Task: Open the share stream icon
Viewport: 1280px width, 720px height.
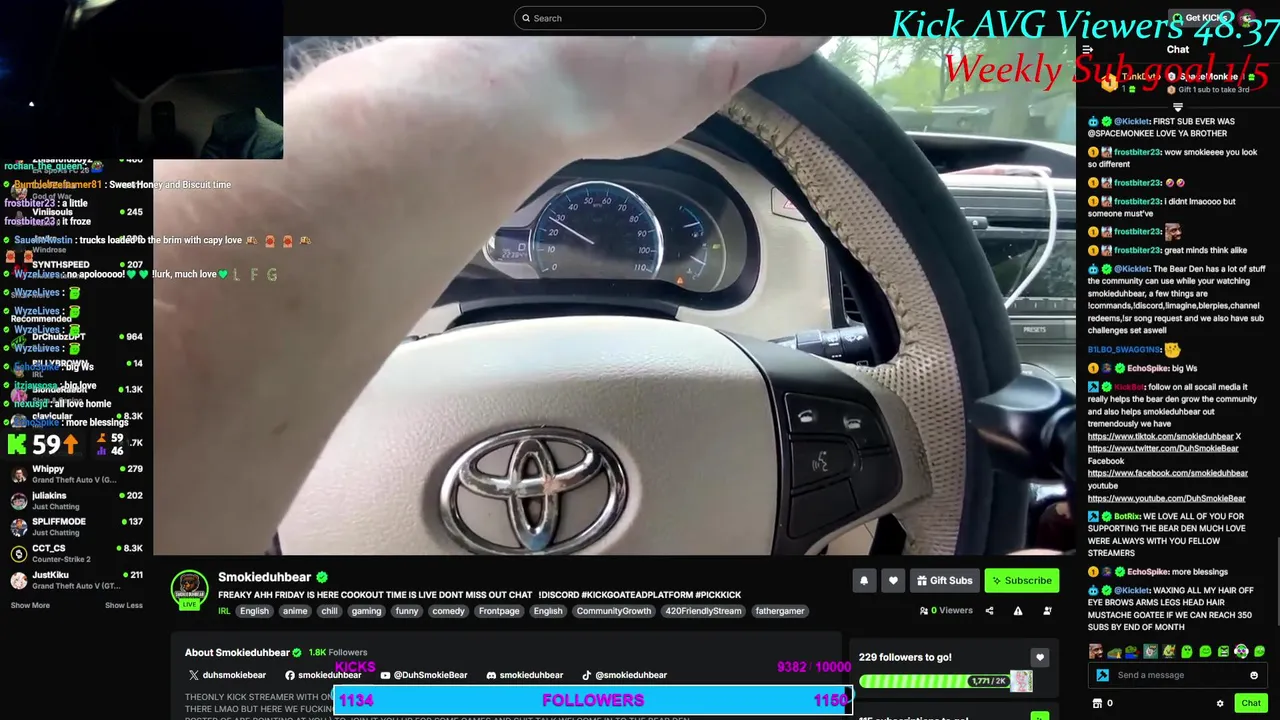Action: (x=989, y=611)
